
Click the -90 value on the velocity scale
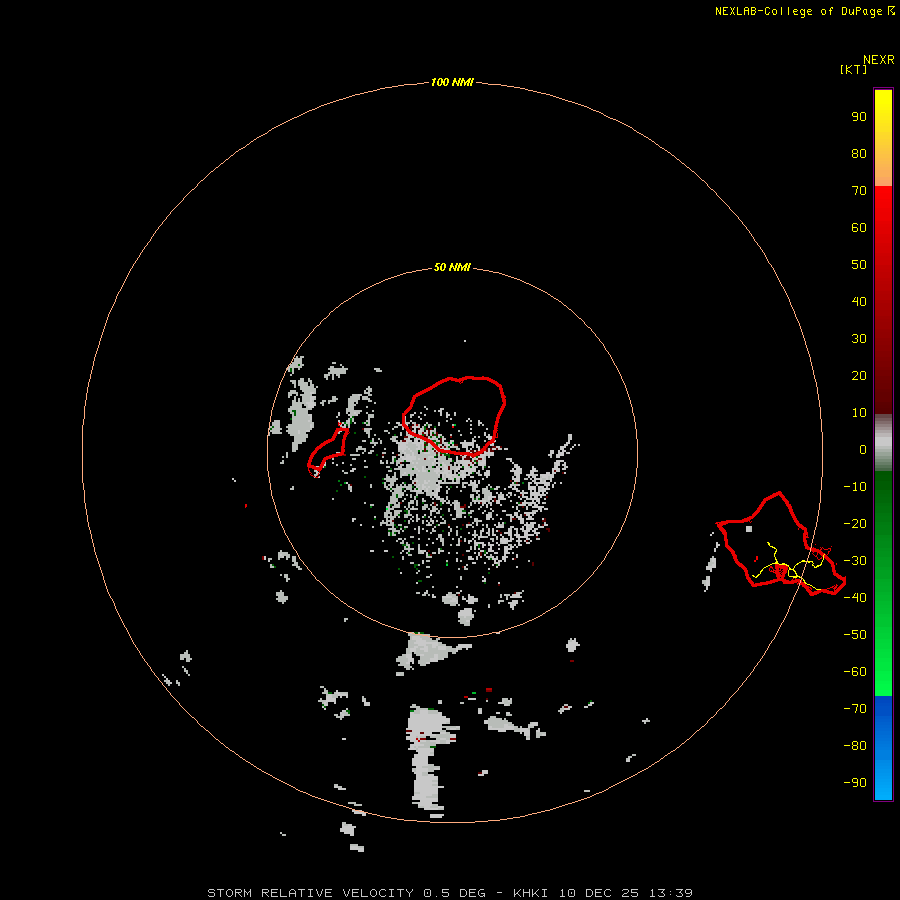point(855,782)
